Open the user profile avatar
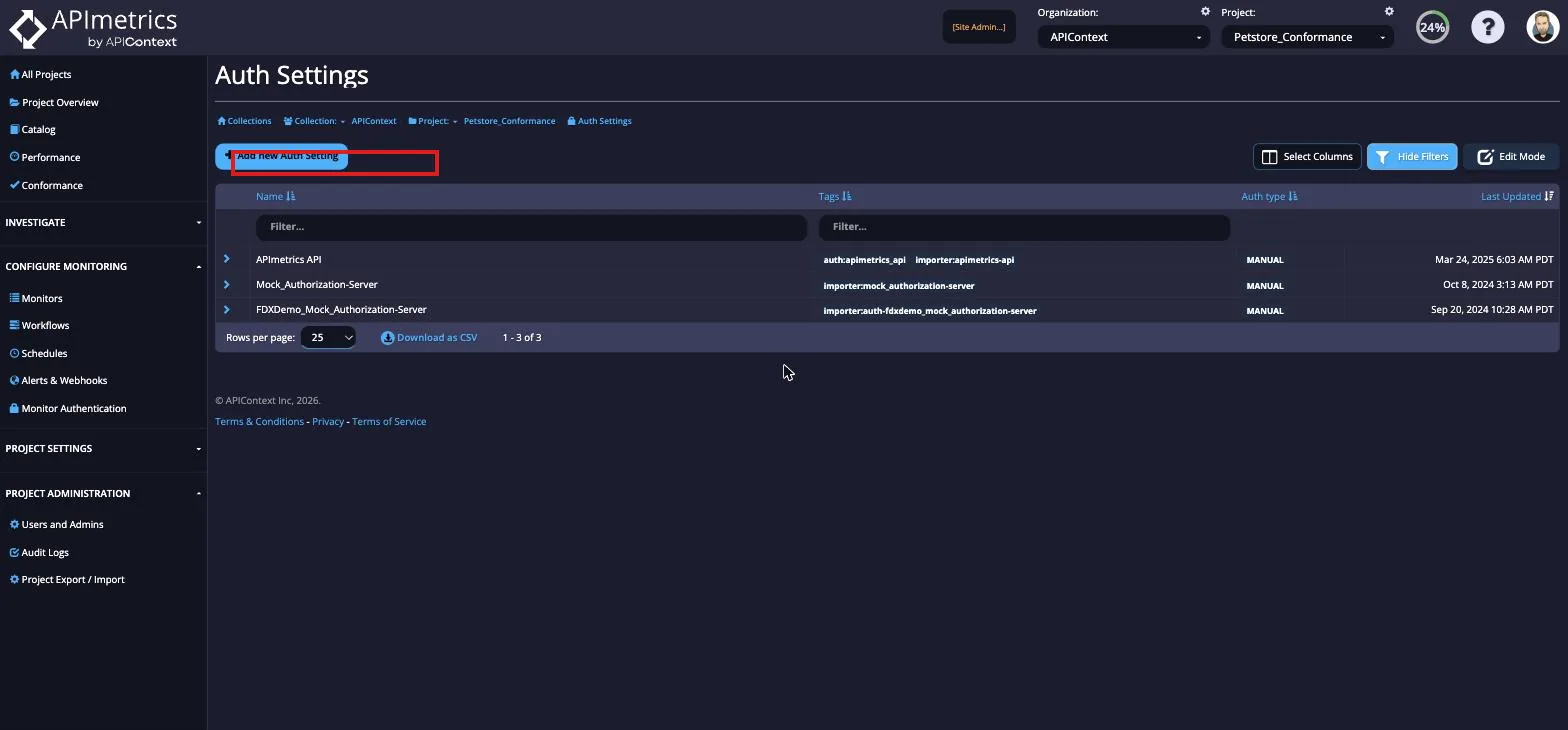 pyautogui.click(x=1543, y=27)
